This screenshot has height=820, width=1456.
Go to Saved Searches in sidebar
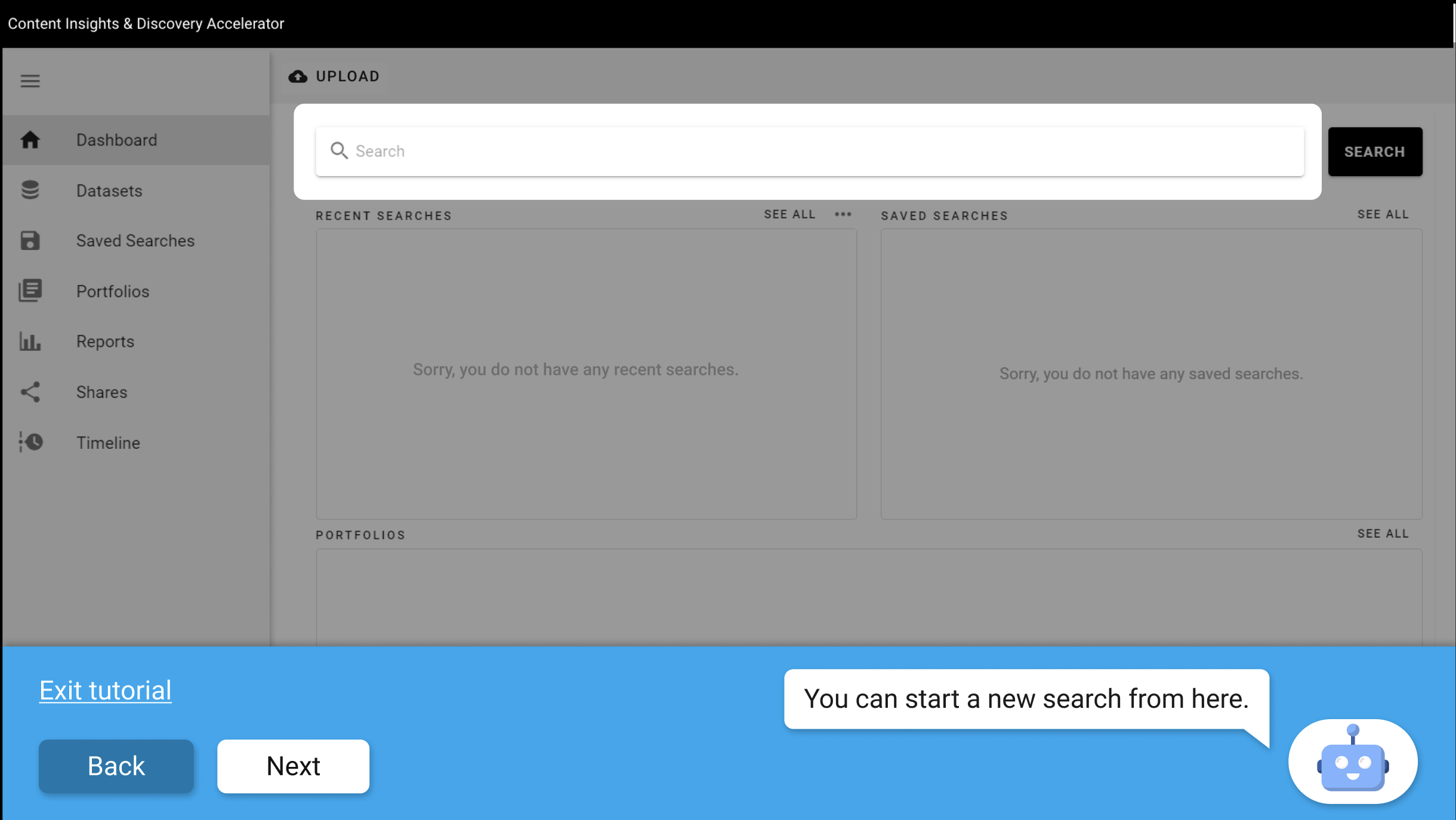pos(136,241)
